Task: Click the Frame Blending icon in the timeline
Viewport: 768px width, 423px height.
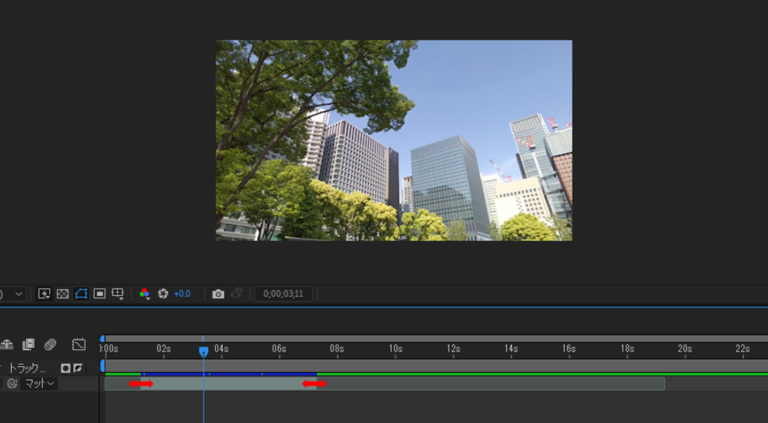Action: pos(28,345)
